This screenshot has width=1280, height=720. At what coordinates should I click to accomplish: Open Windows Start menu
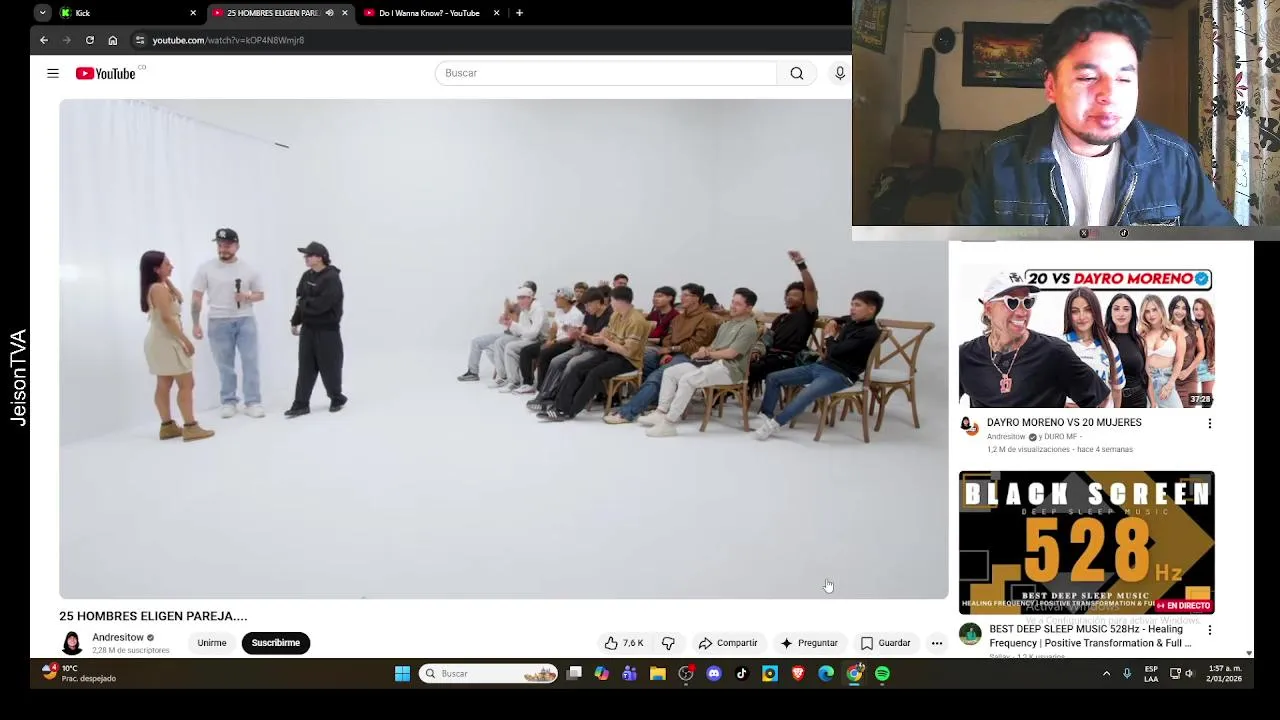point(402,674)
